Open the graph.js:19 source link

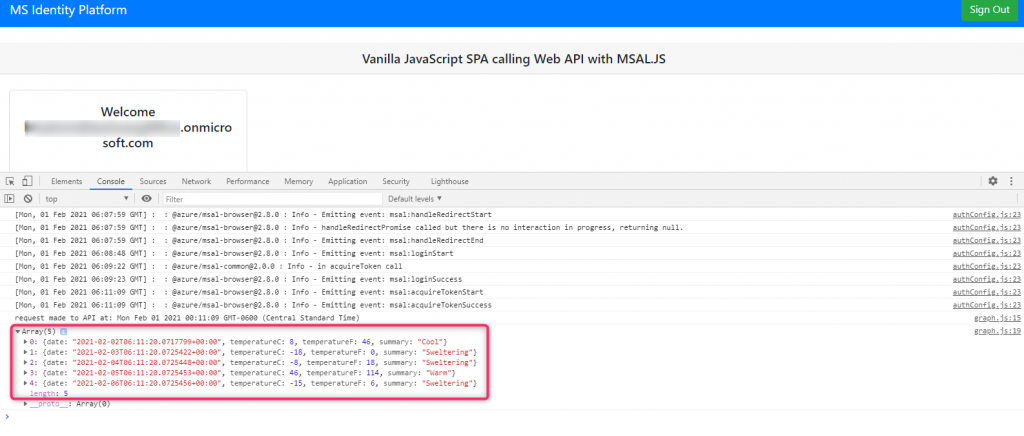tap(997, 332)
